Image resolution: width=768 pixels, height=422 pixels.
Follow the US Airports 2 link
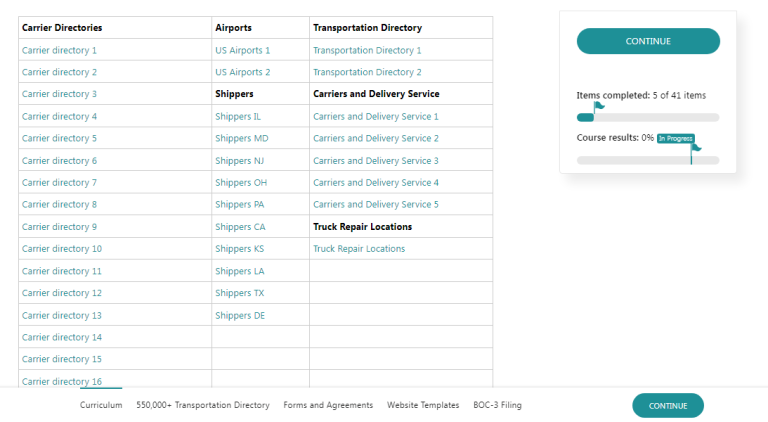(242, 72)
